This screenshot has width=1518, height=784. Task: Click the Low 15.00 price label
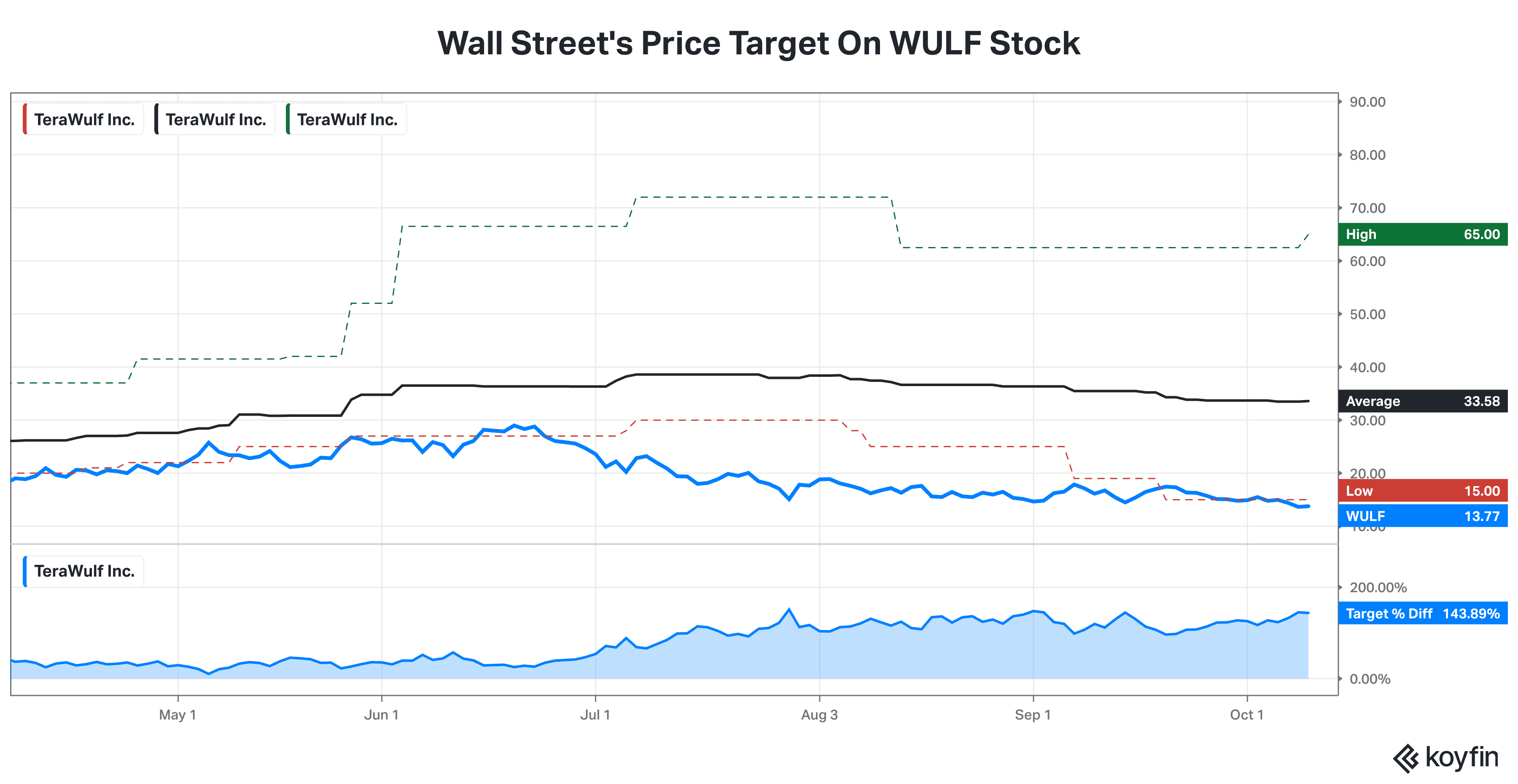[x=1423, y=491]
